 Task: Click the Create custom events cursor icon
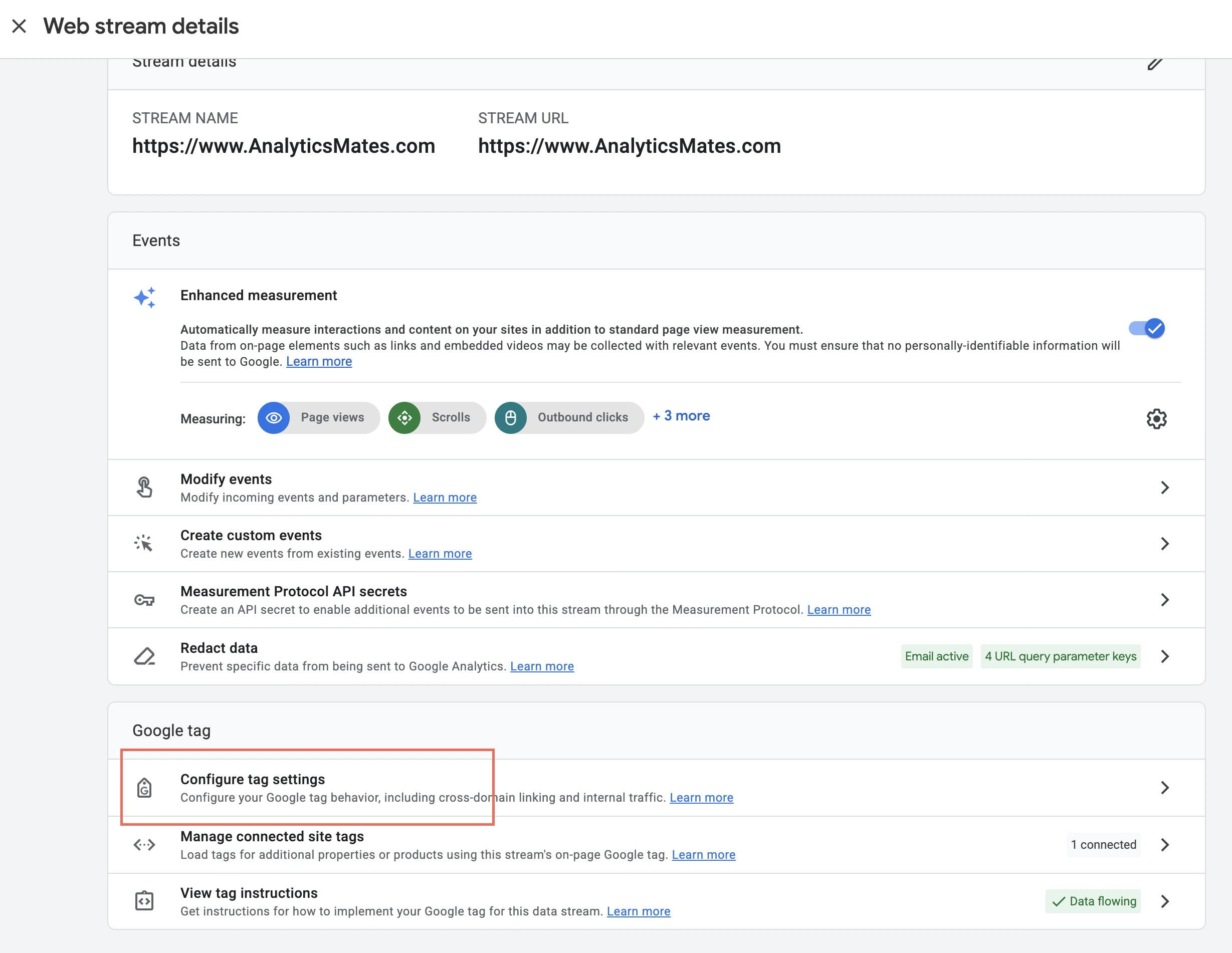pyautogui.click(x=144, y=543)
